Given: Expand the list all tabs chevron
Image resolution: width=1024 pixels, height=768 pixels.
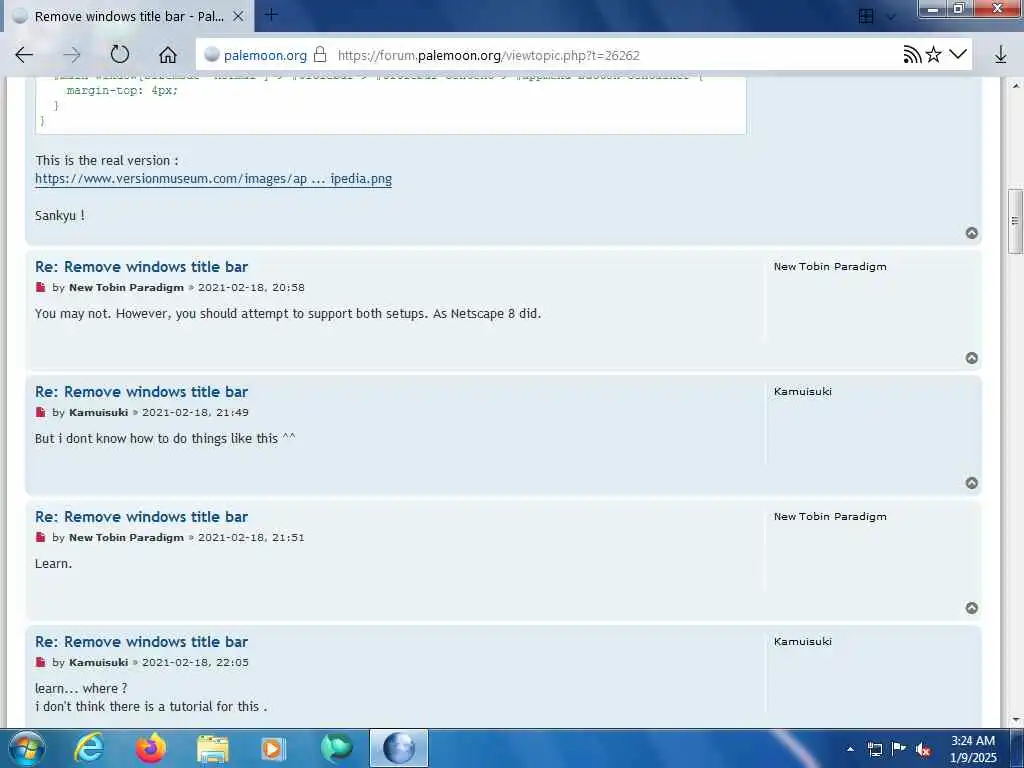Looking at the screenshot, I should click(891, 16).
